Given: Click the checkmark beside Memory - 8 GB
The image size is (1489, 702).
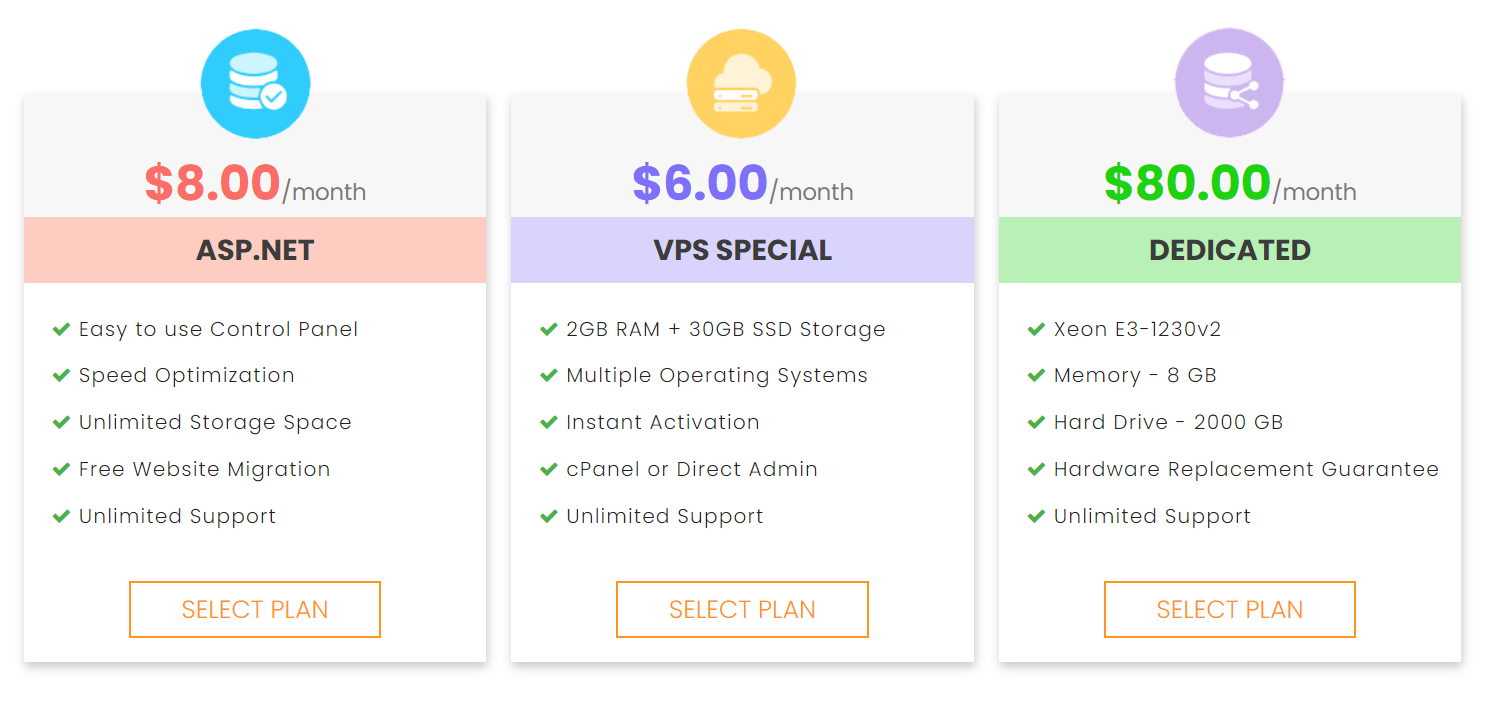Looking at the screenshot, I should pyautogui.click(x=1036, y=376).
